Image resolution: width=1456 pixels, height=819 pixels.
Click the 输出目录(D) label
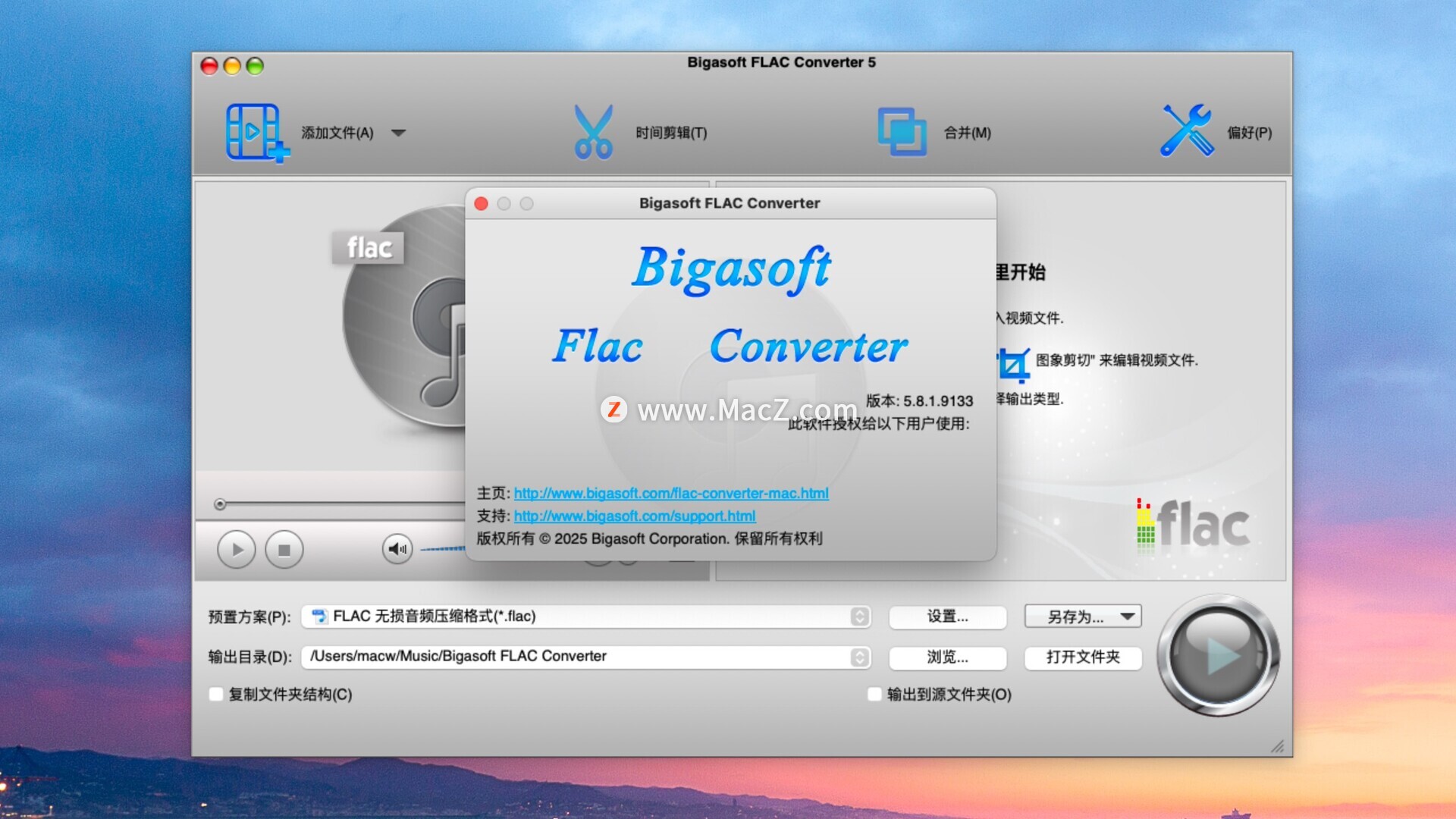pyautogui.click(x=250, y=657)
